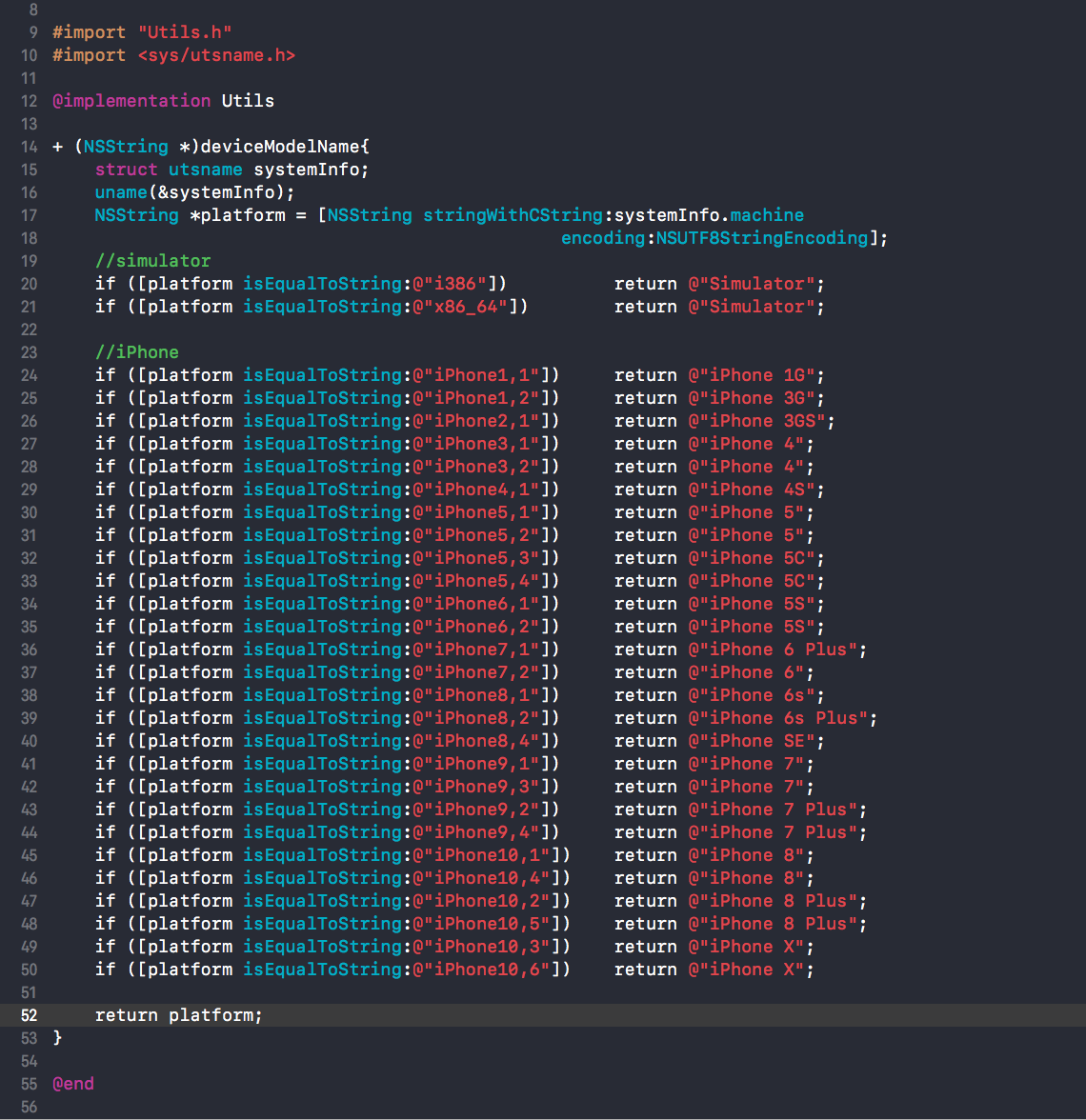1086x1120 pixels.
Task: Click the "Utils.h" import string
Action: point(185,32)
